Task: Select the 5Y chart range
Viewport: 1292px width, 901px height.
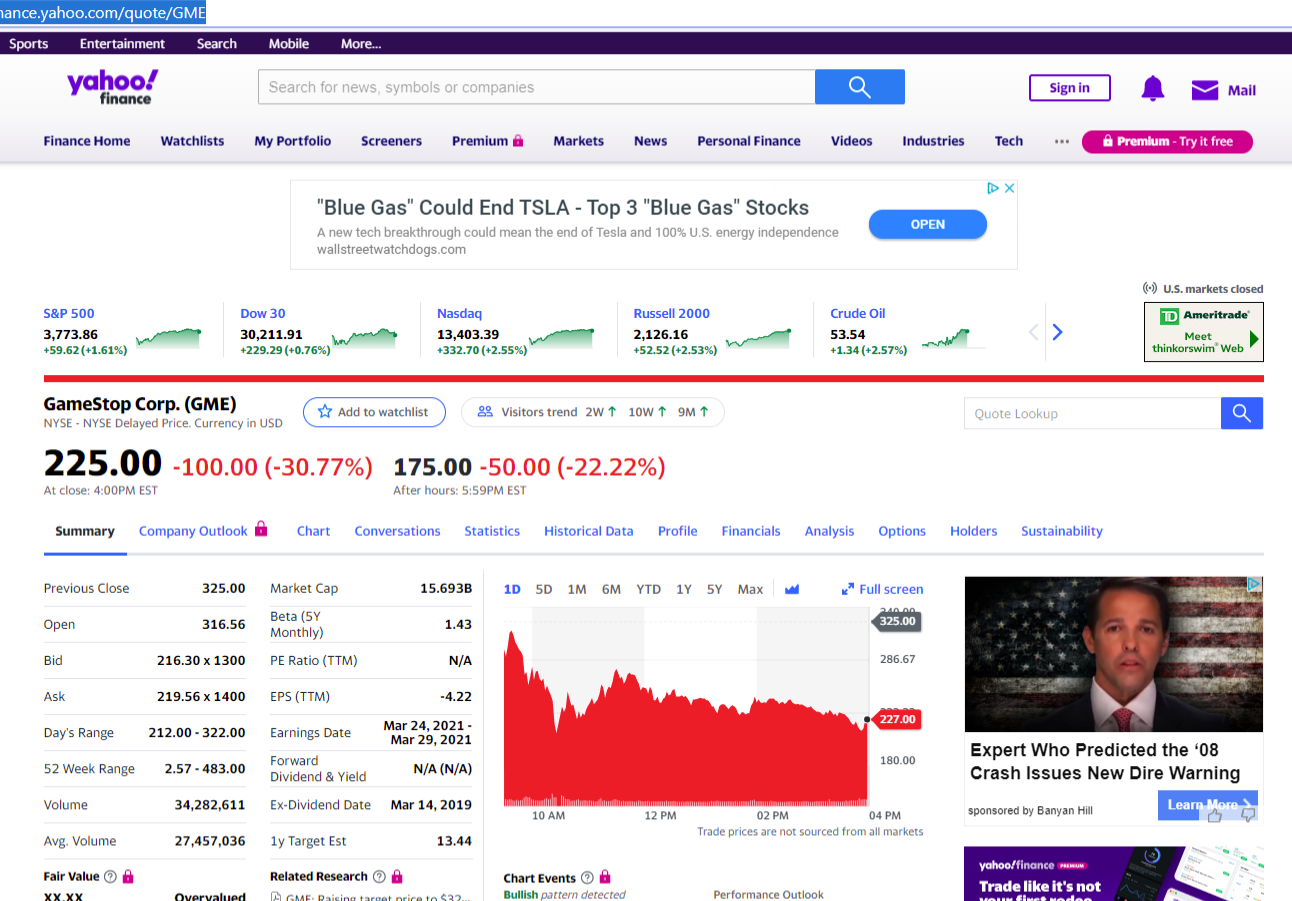Action: [714, 589]
